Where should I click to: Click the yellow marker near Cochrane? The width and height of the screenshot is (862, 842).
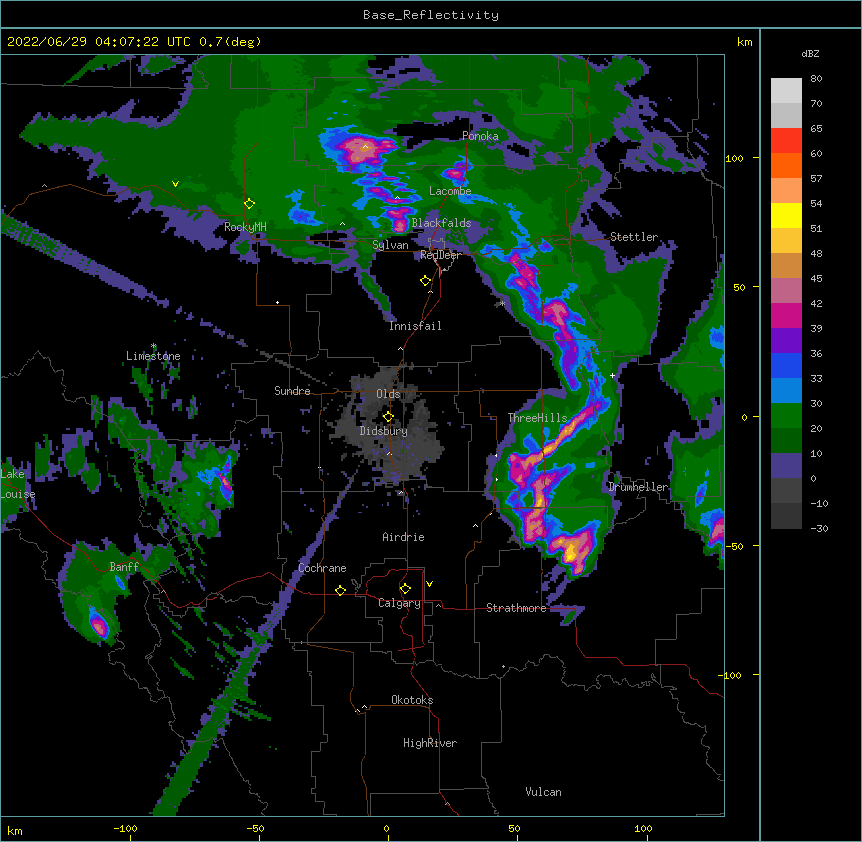[x=340, y=590]
